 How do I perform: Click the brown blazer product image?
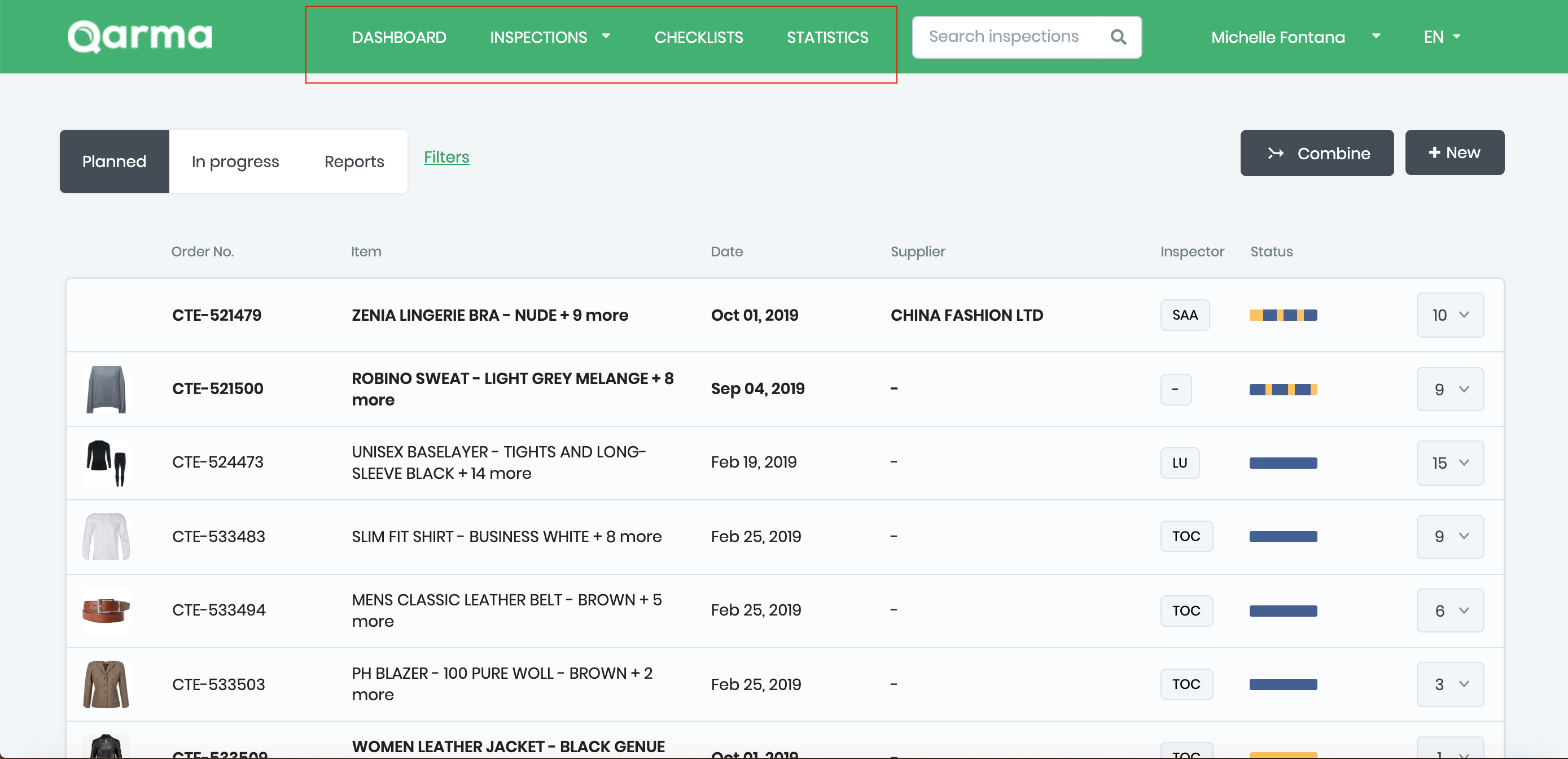106,684
